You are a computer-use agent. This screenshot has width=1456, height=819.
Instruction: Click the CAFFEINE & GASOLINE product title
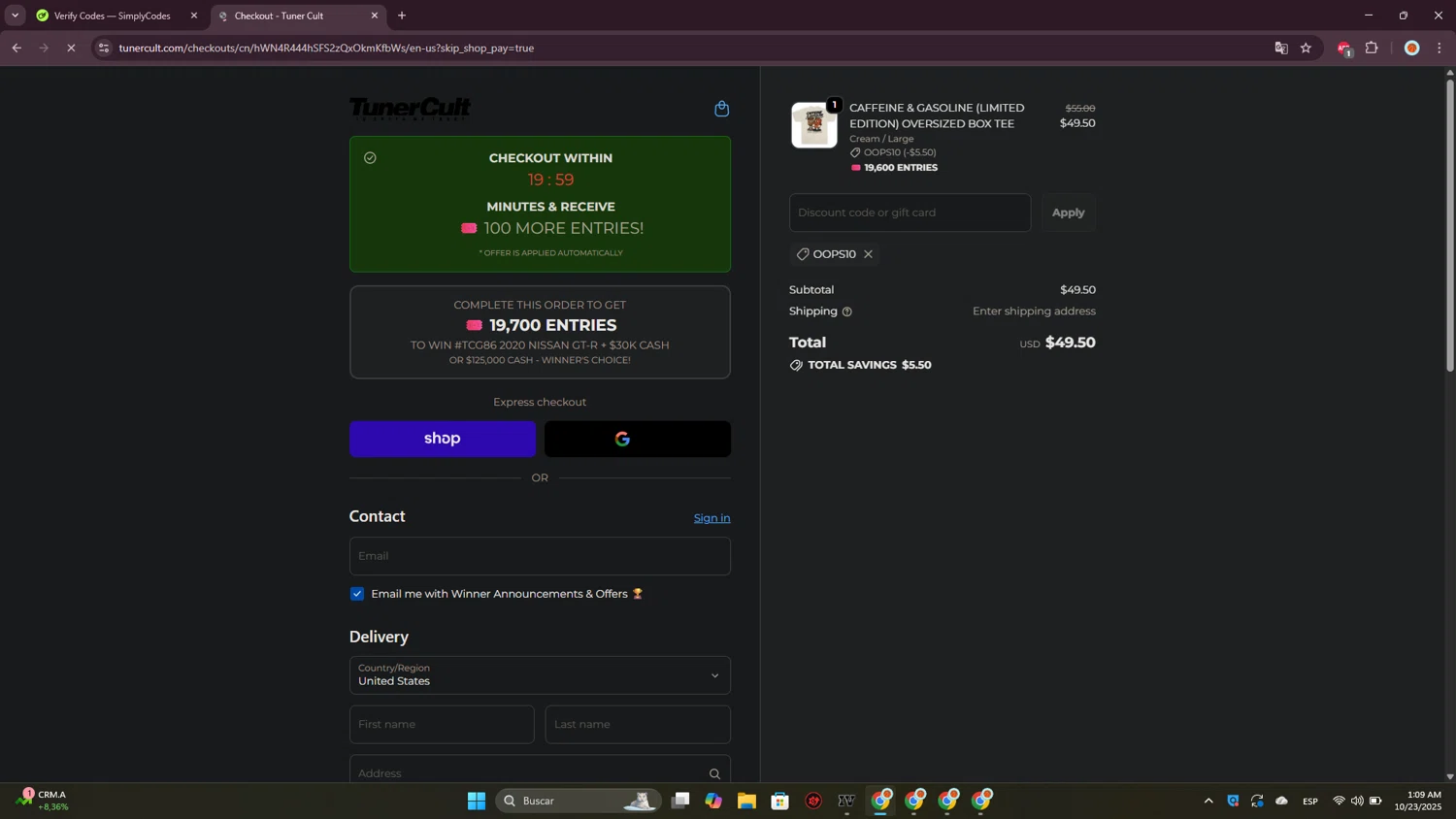point(937,115)
